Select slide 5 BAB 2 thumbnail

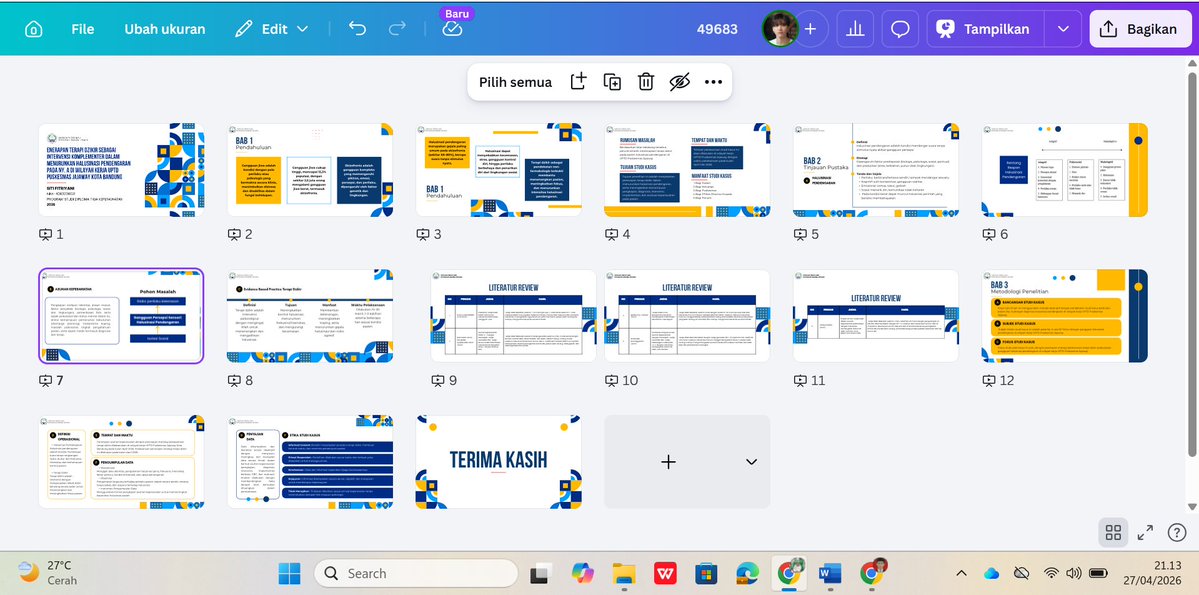876,171
